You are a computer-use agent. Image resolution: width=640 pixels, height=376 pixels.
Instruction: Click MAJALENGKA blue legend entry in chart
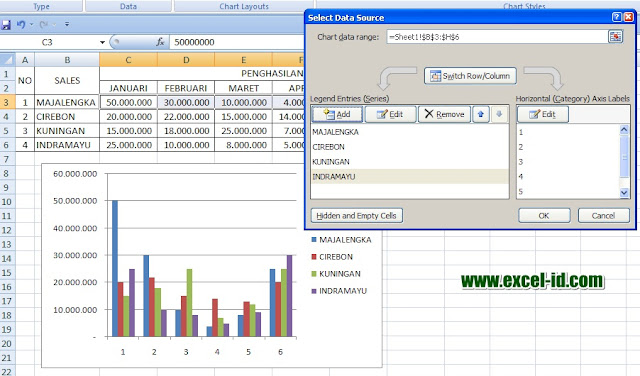tap(341, 240)
